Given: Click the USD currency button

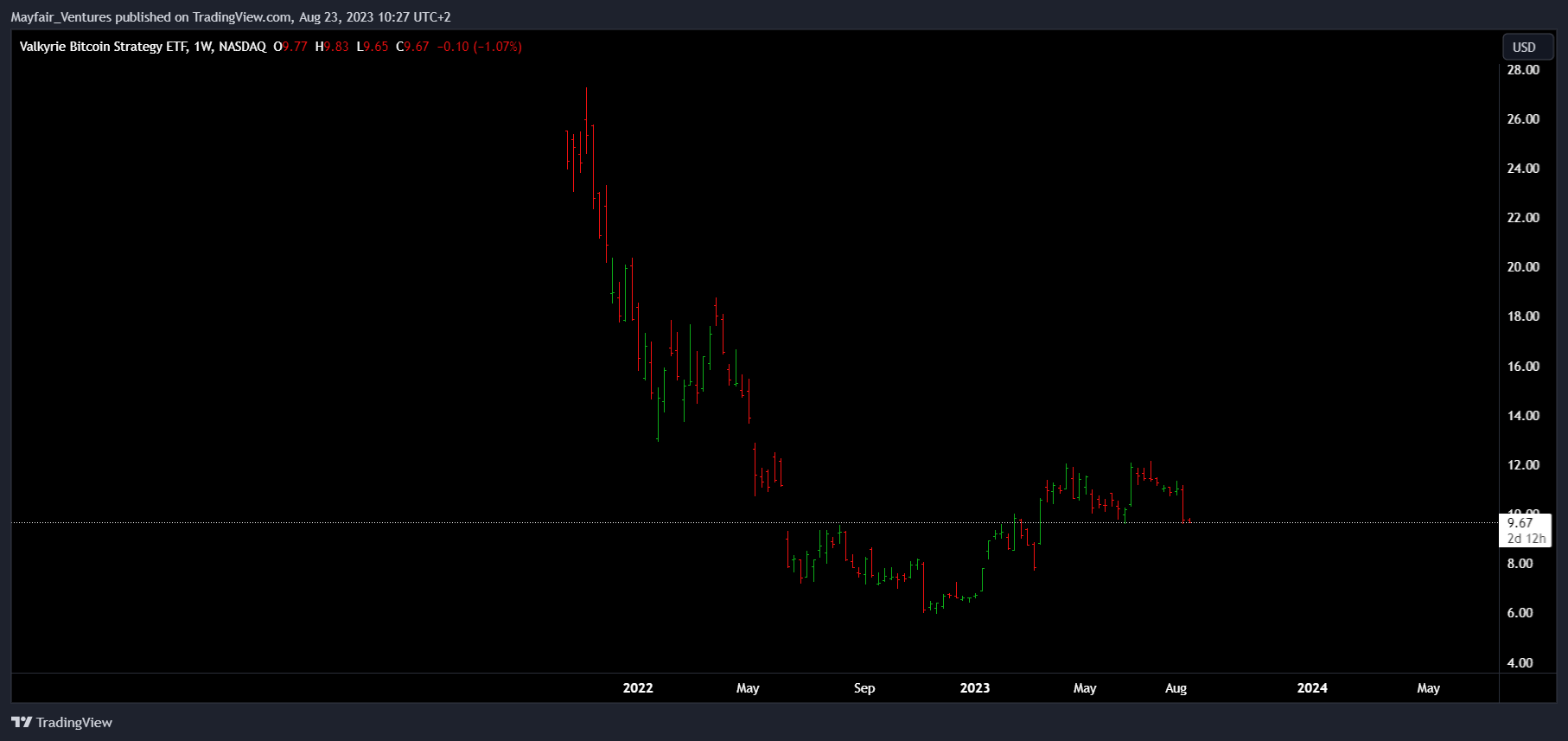Looking at the screenshot, I should pyautogui.click(x=1527, y=47).
